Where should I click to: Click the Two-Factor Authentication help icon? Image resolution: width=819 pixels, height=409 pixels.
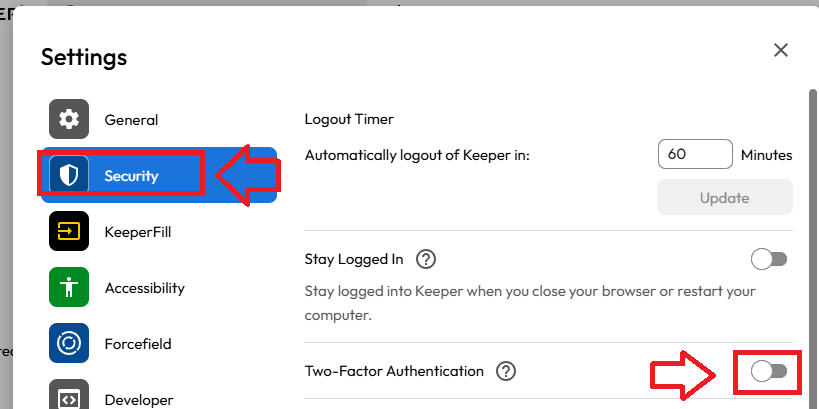506,371
